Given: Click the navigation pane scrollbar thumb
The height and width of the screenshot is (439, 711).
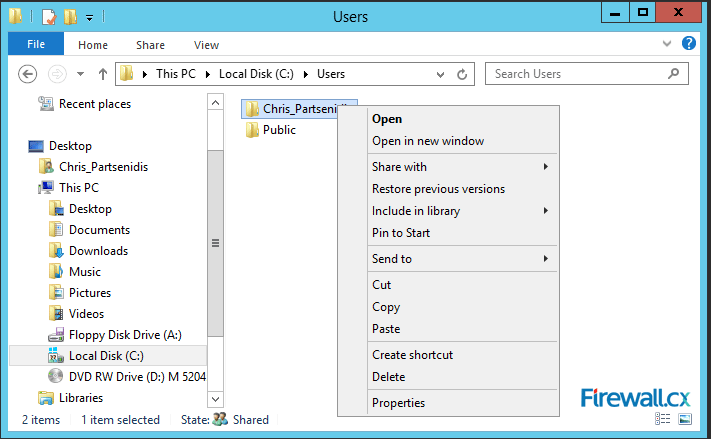Looking at the screenshot, I should (215, 243).
